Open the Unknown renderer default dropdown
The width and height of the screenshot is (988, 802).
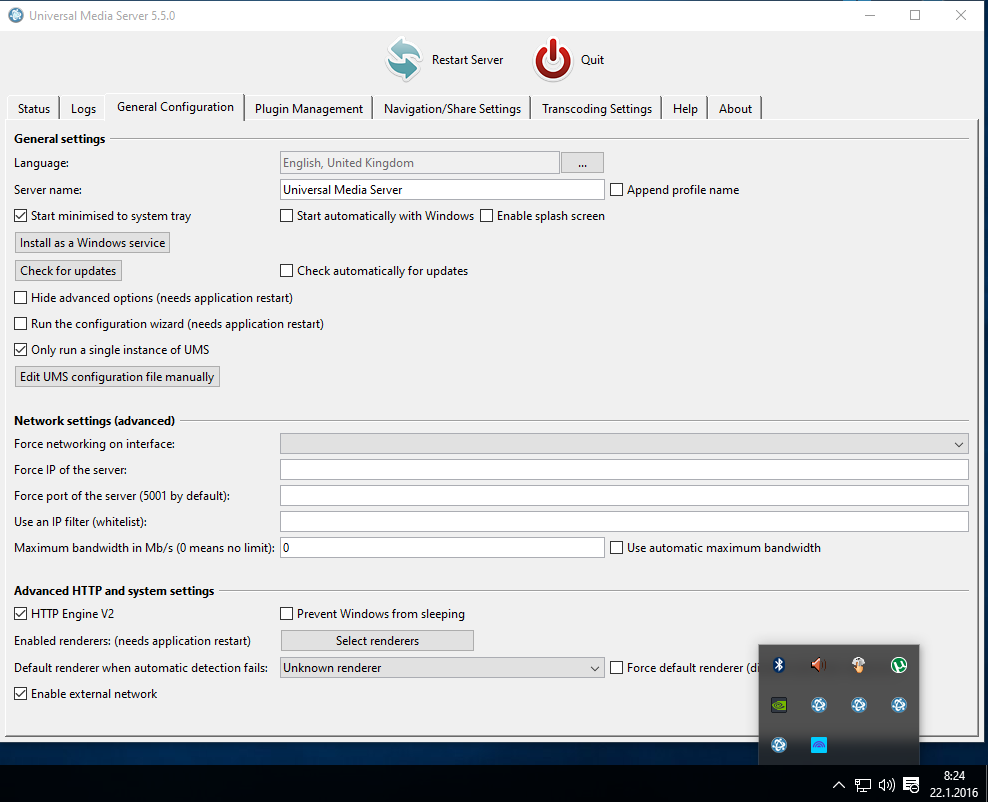[442, 668]
